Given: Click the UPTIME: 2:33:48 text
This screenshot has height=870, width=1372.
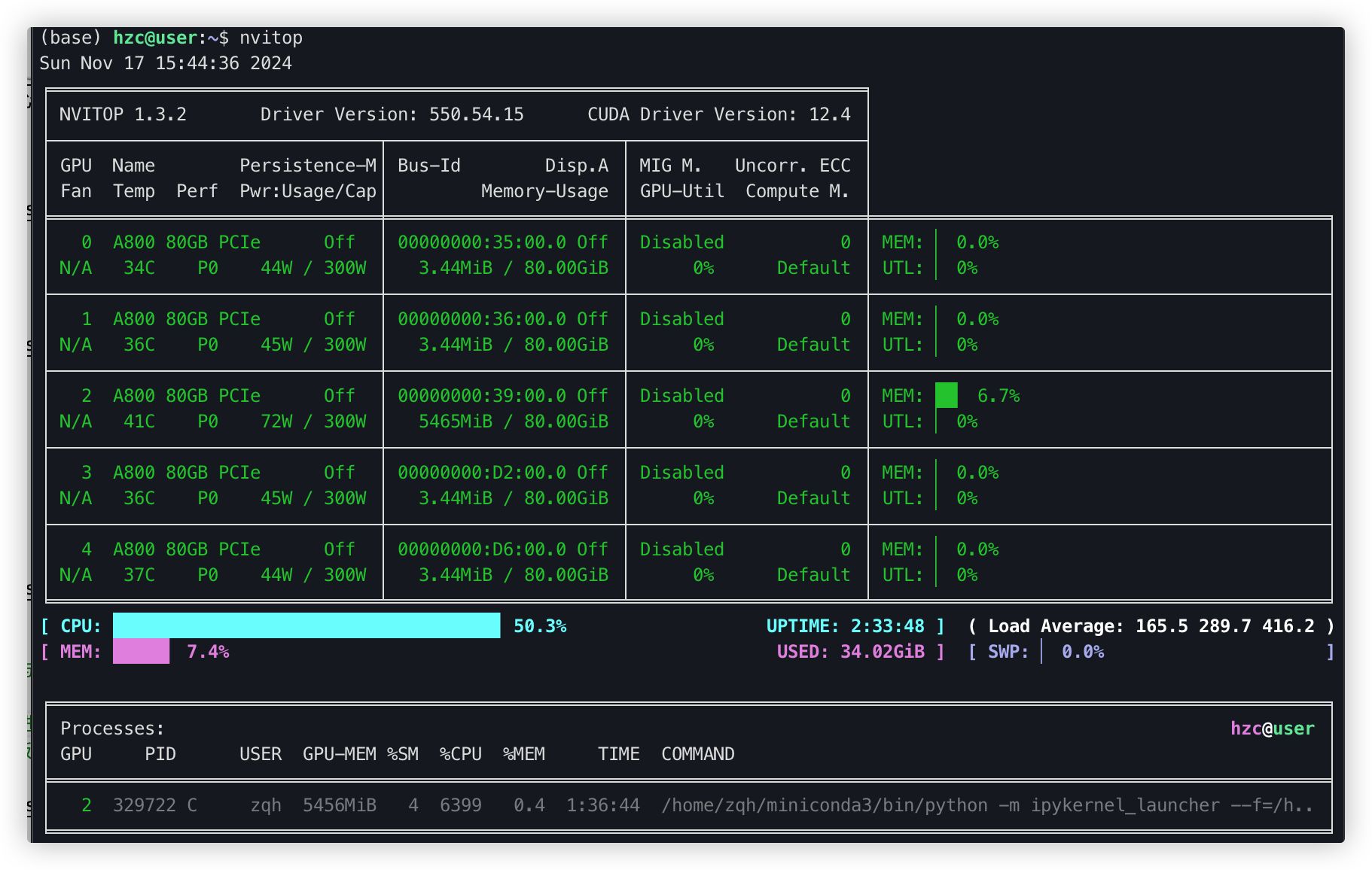Looking at the screenshot, I should 845,626.
